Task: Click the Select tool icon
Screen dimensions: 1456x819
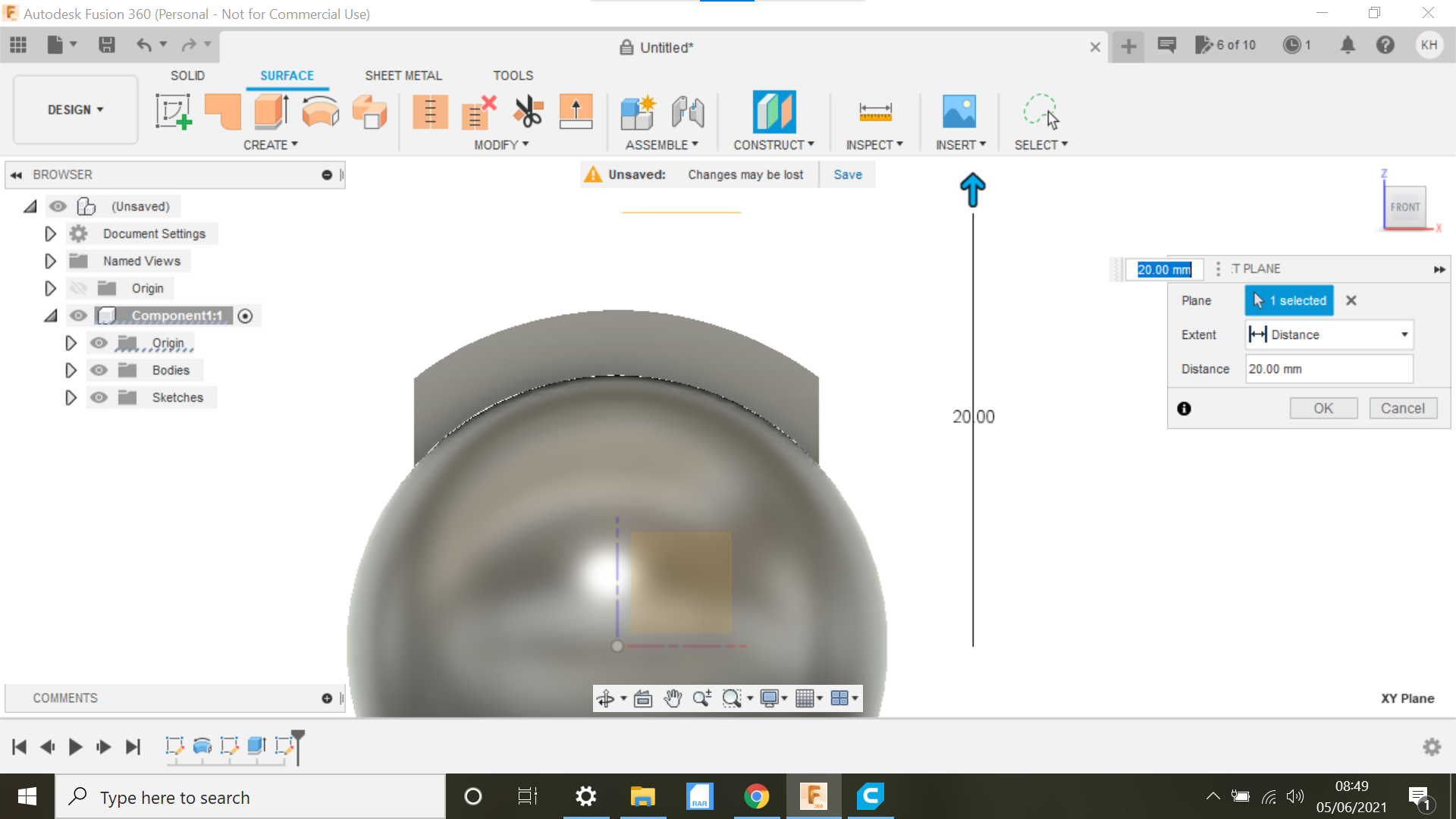Action: 1041,111
